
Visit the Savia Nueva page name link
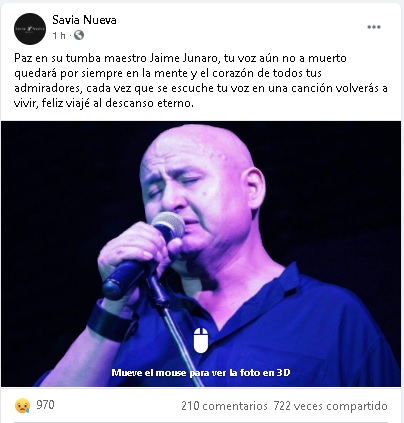(84, 20)
